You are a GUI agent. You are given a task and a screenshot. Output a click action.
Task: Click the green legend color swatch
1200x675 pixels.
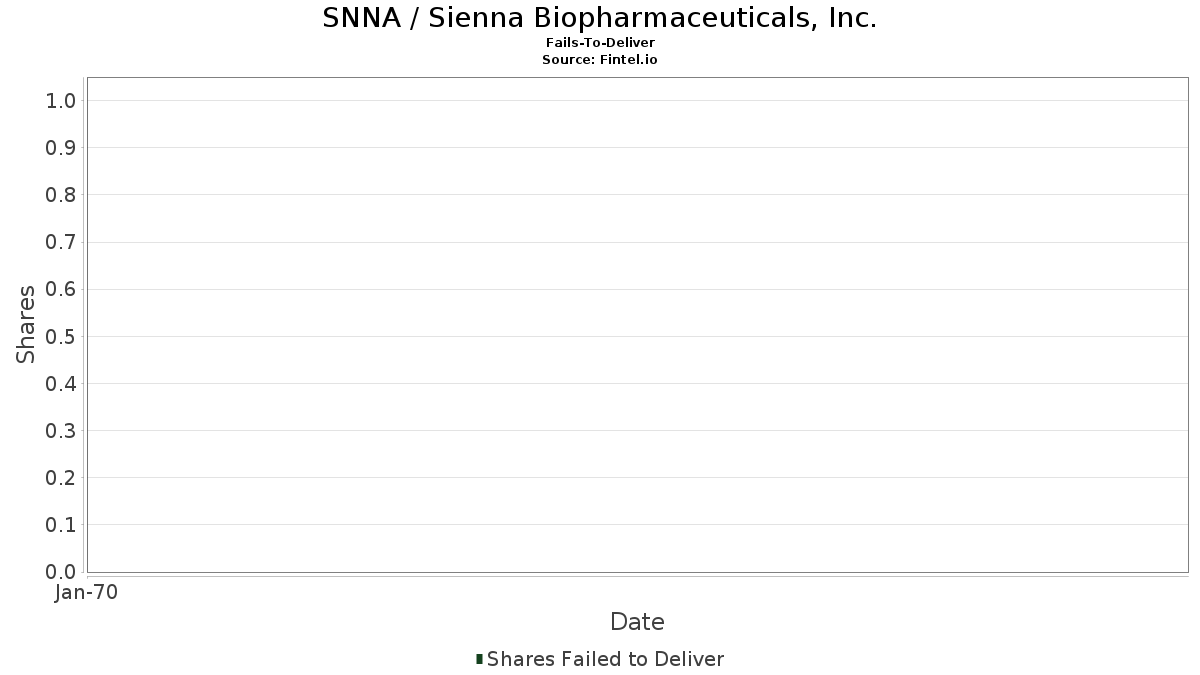pos(479,659)
